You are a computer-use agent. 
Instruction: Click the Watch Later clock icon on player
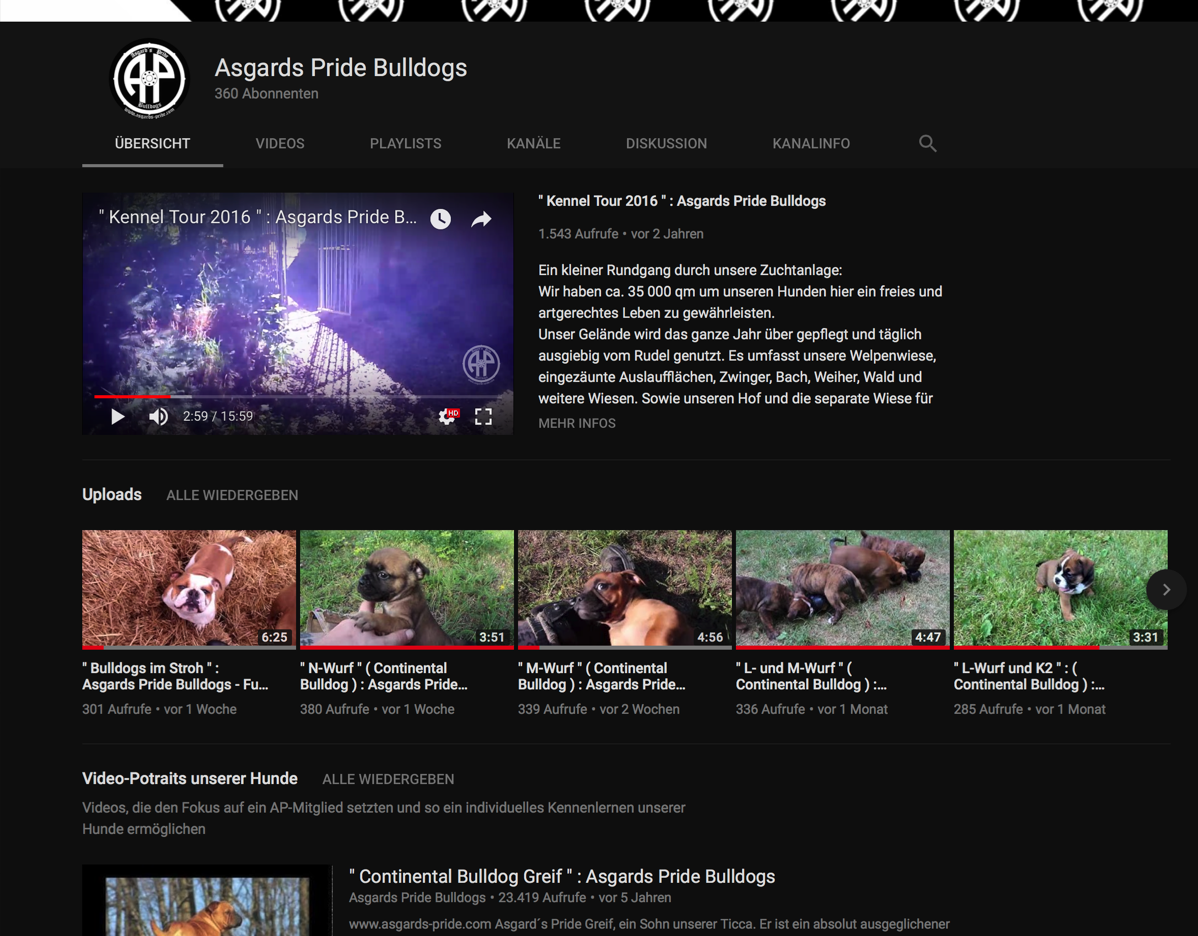tap(440, 219)
